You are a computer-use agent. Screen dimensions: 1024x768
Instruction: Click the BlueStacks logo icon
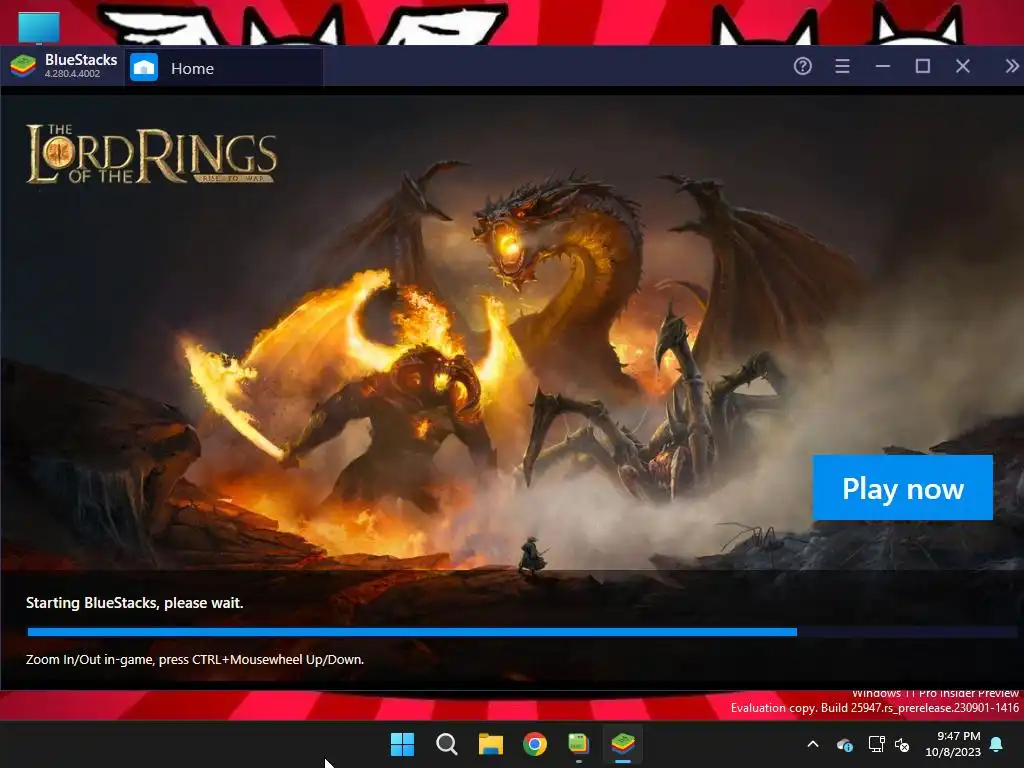click(x=23, y=66)
